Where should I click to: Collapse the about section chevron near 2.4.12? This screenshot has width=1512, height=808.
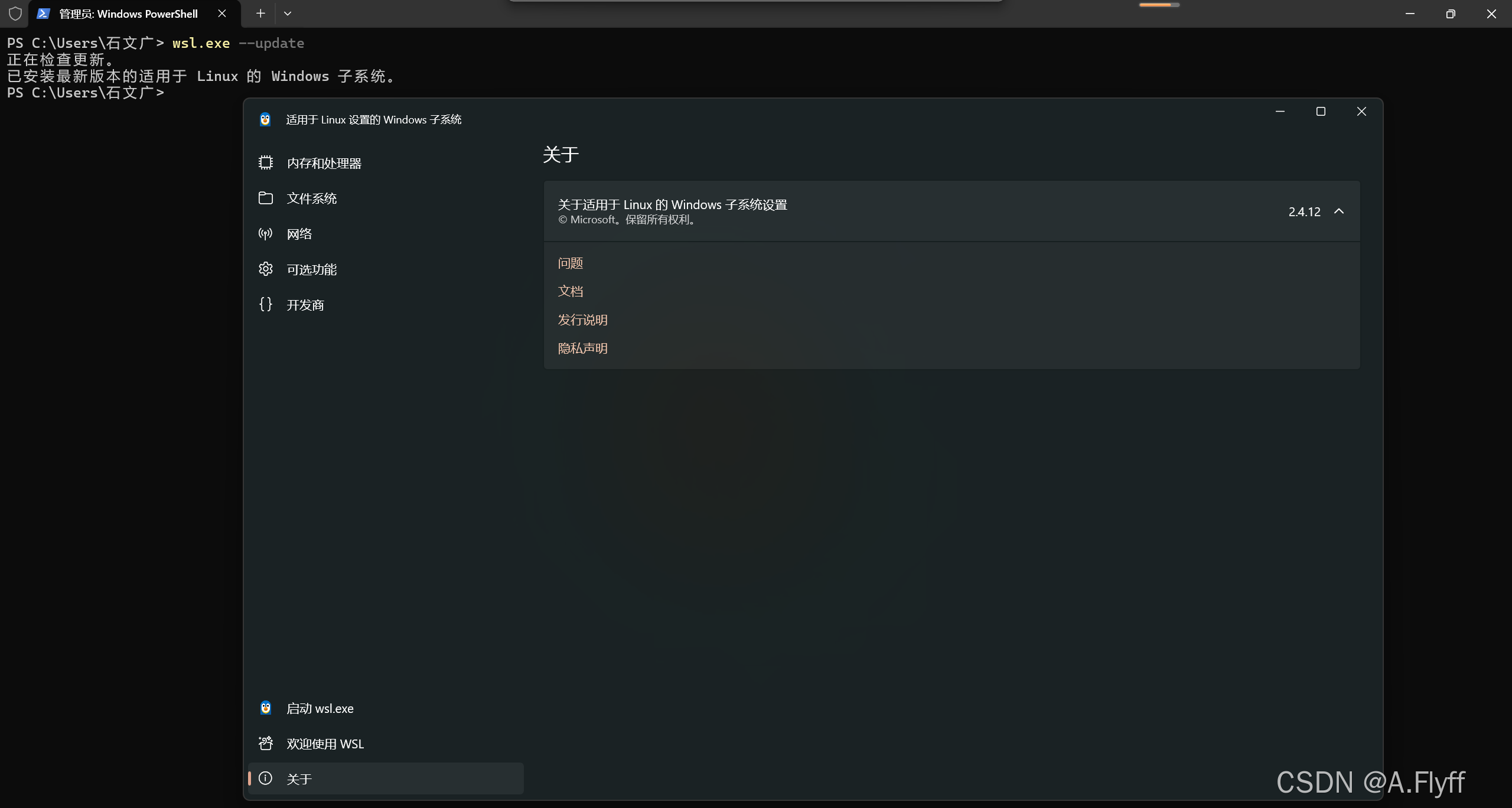pyautogui.click(x=1339, y=211)
